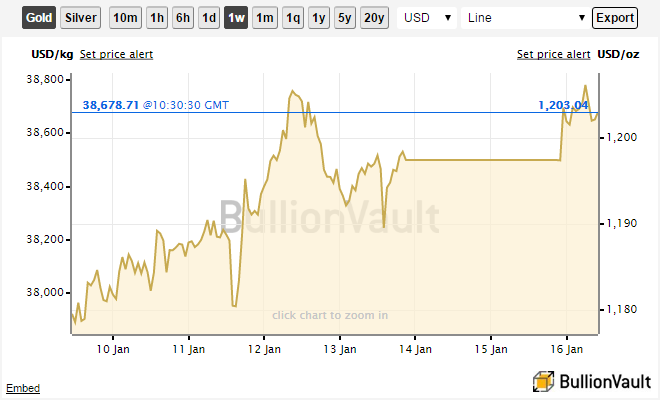Show the 1q quarterly range
The width and height of the screenshot is (660, 400).
(292, 18)
